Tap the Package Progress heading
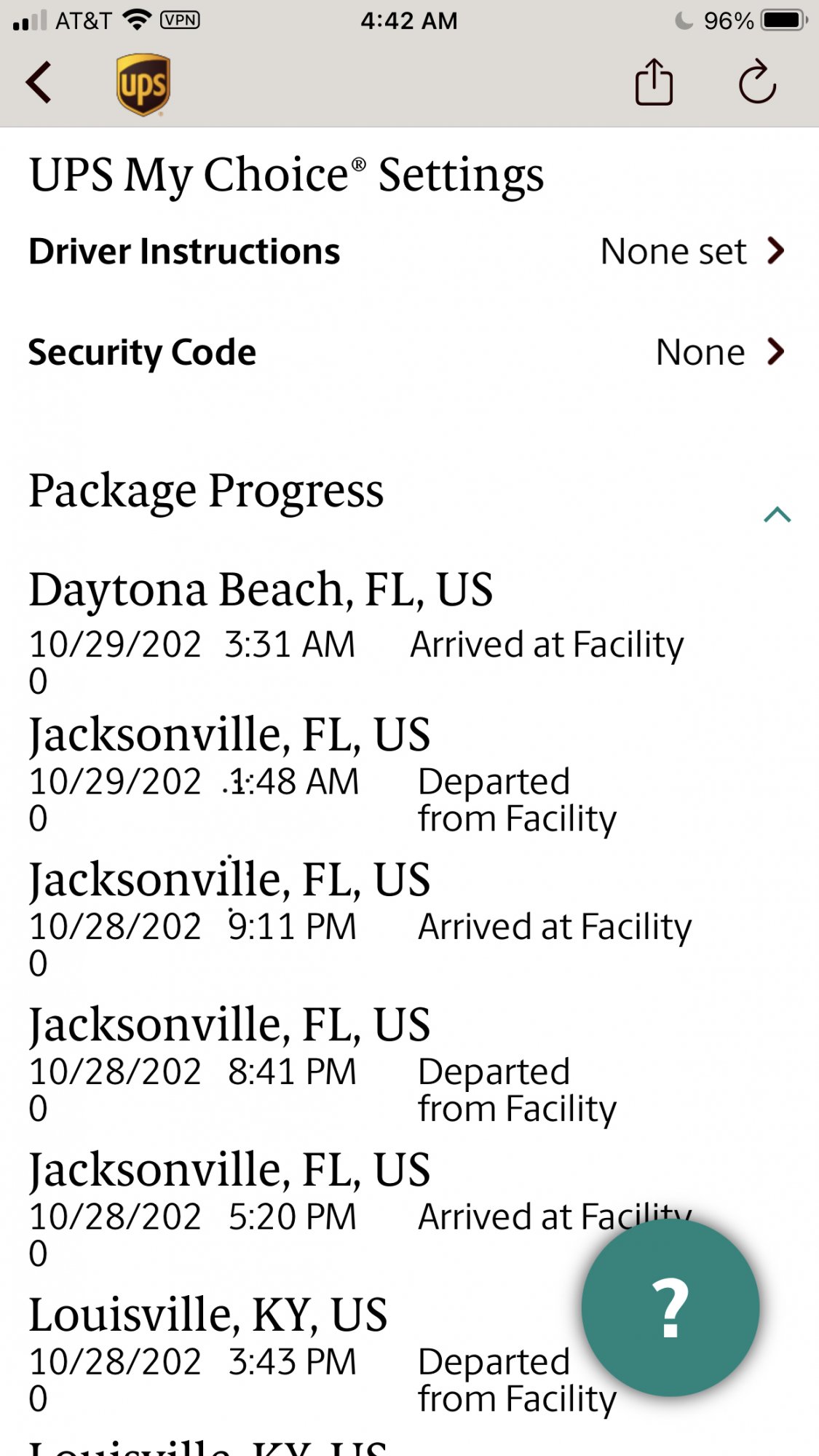Screen dimensions: 819x1456 (206, 491)
